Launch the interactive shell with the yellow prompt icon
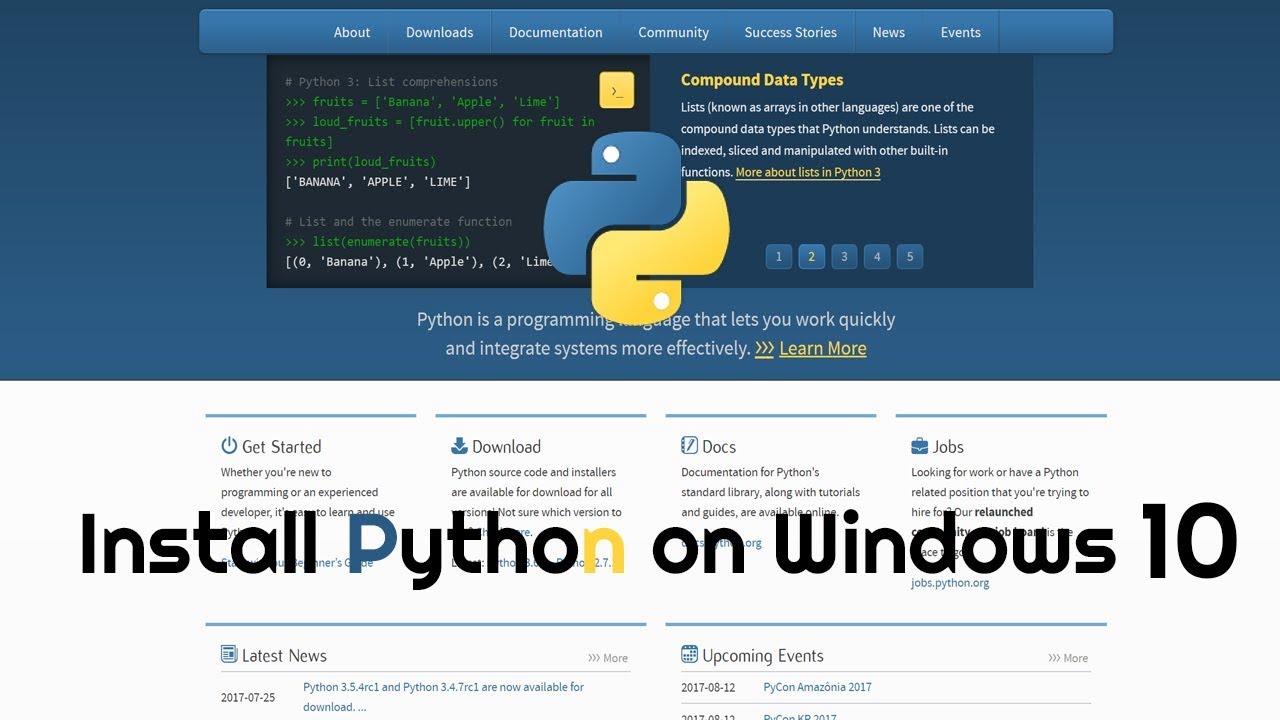 pos(617,90)
